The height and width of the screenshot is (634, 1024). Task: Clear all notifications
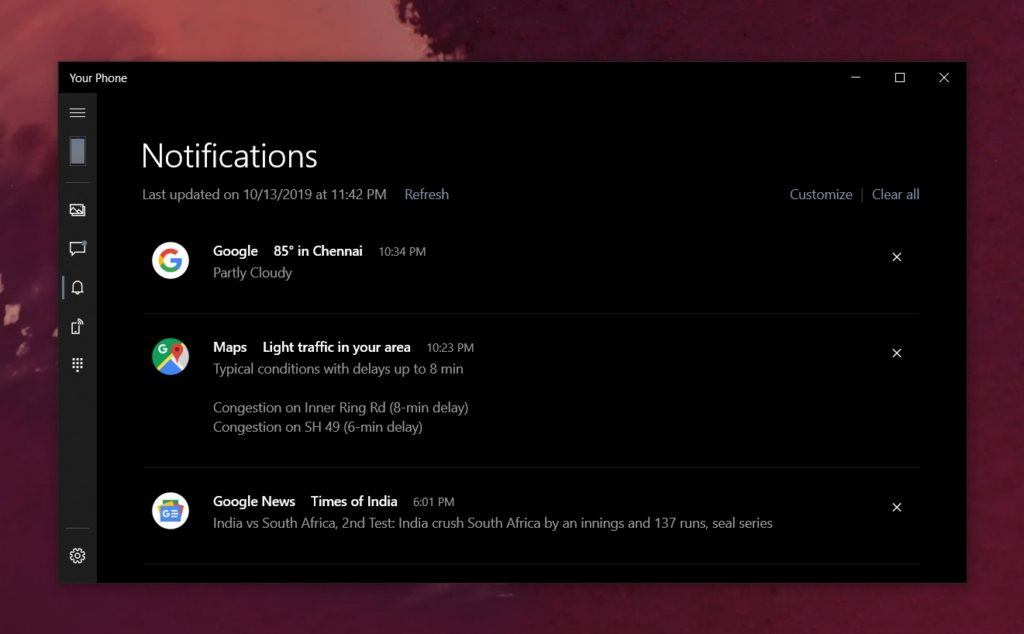(895, 194)
